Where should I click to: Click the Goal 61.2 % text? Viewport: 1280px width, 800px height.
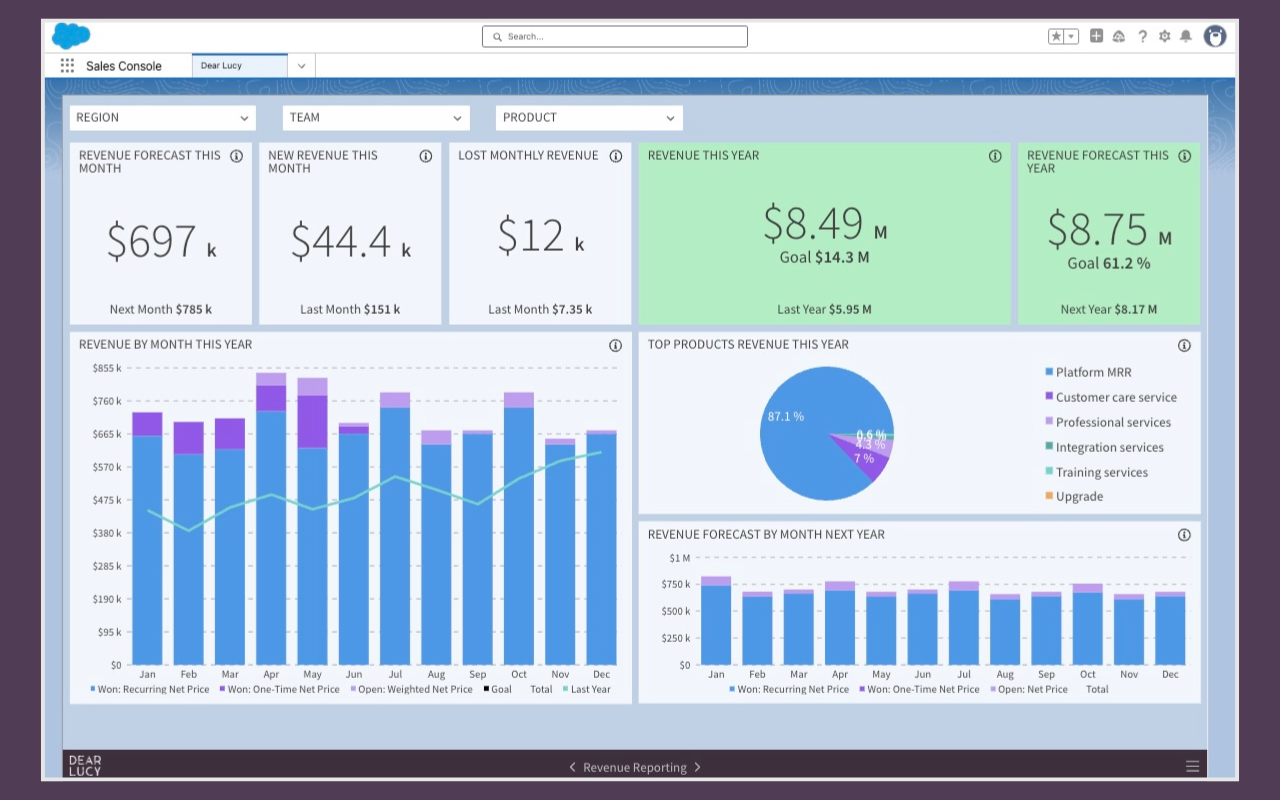pos(1109,263)
